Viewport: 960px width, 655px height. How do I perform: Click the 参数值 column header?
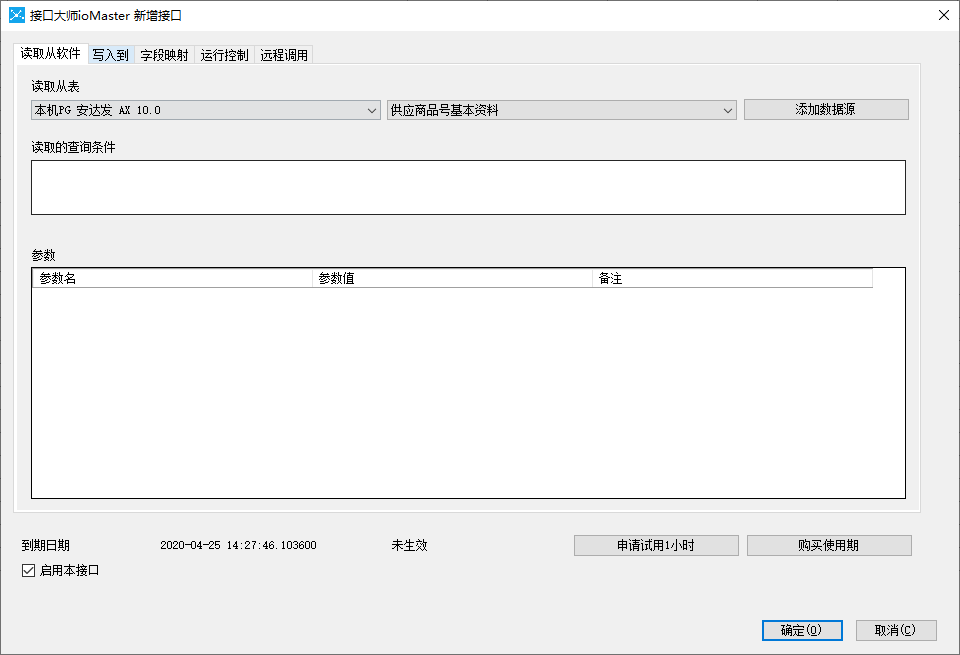452,278
